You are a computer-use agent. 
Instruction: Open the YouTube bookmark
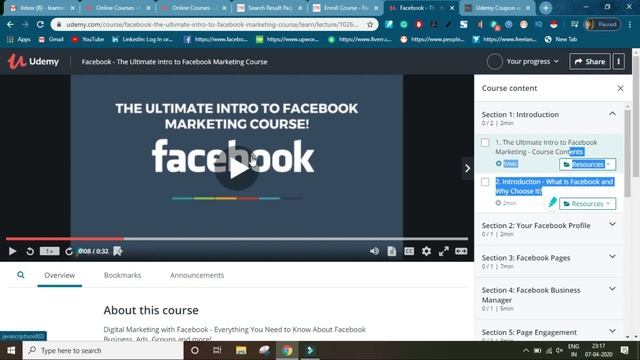click(x=88, y=39)
